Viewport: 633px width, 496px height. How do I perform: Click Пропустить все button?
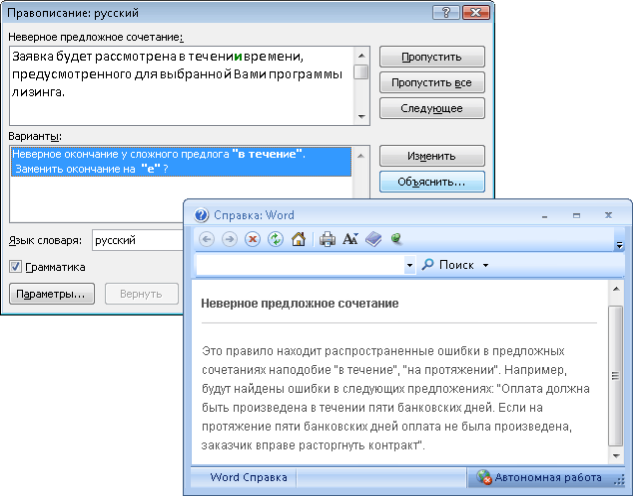[432, 83]
